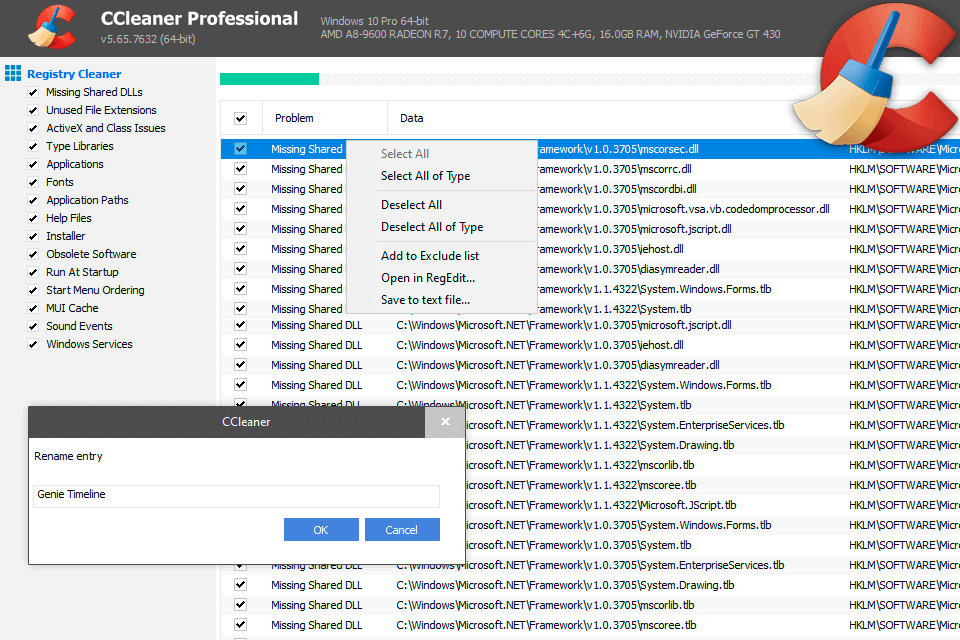Disable the MUI Cache option
The width and height of the screenshot is (960, 640).
click(x=33, y=309)
